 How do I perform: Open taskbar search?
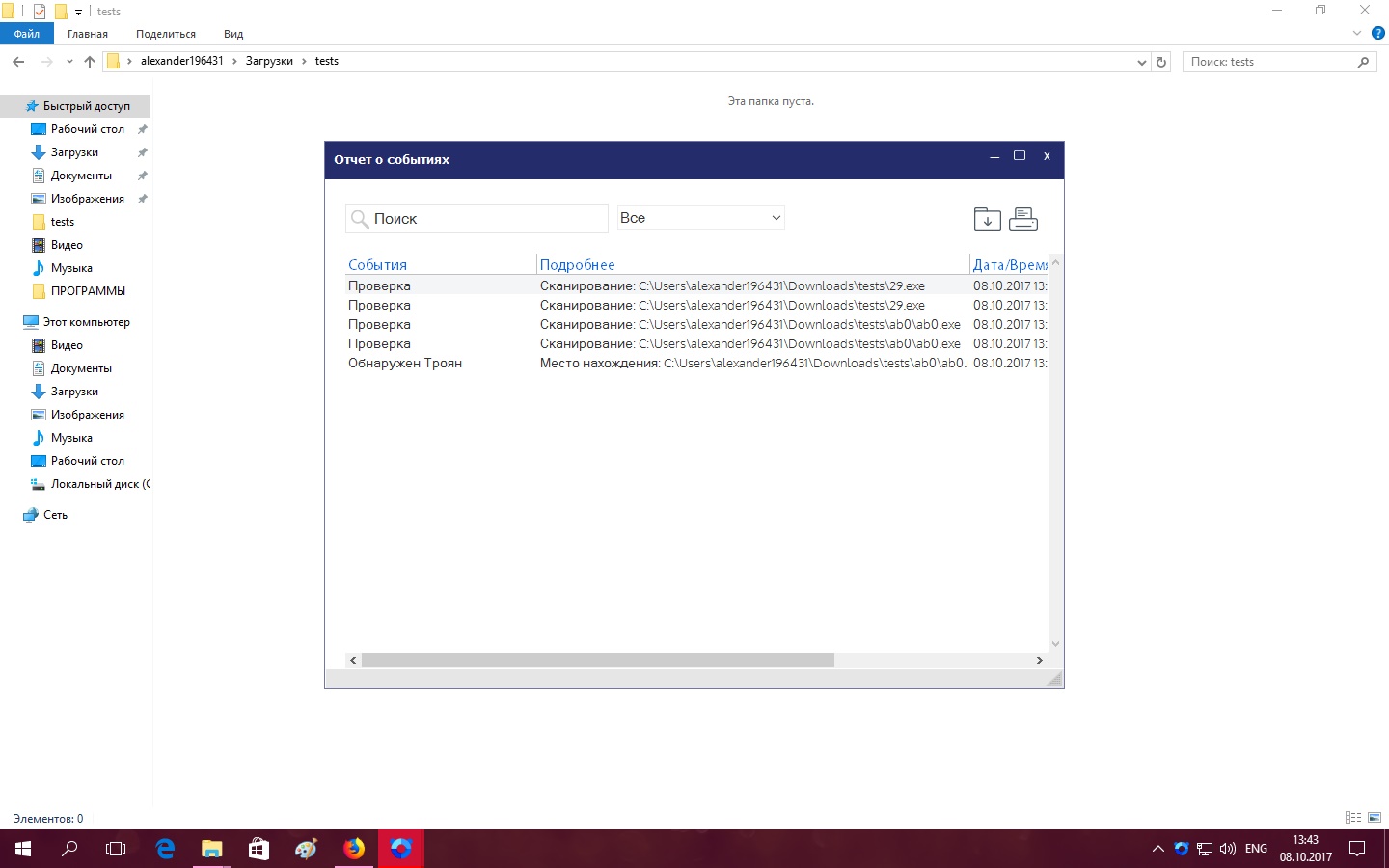pyautogui.click(x=69, y=849)
